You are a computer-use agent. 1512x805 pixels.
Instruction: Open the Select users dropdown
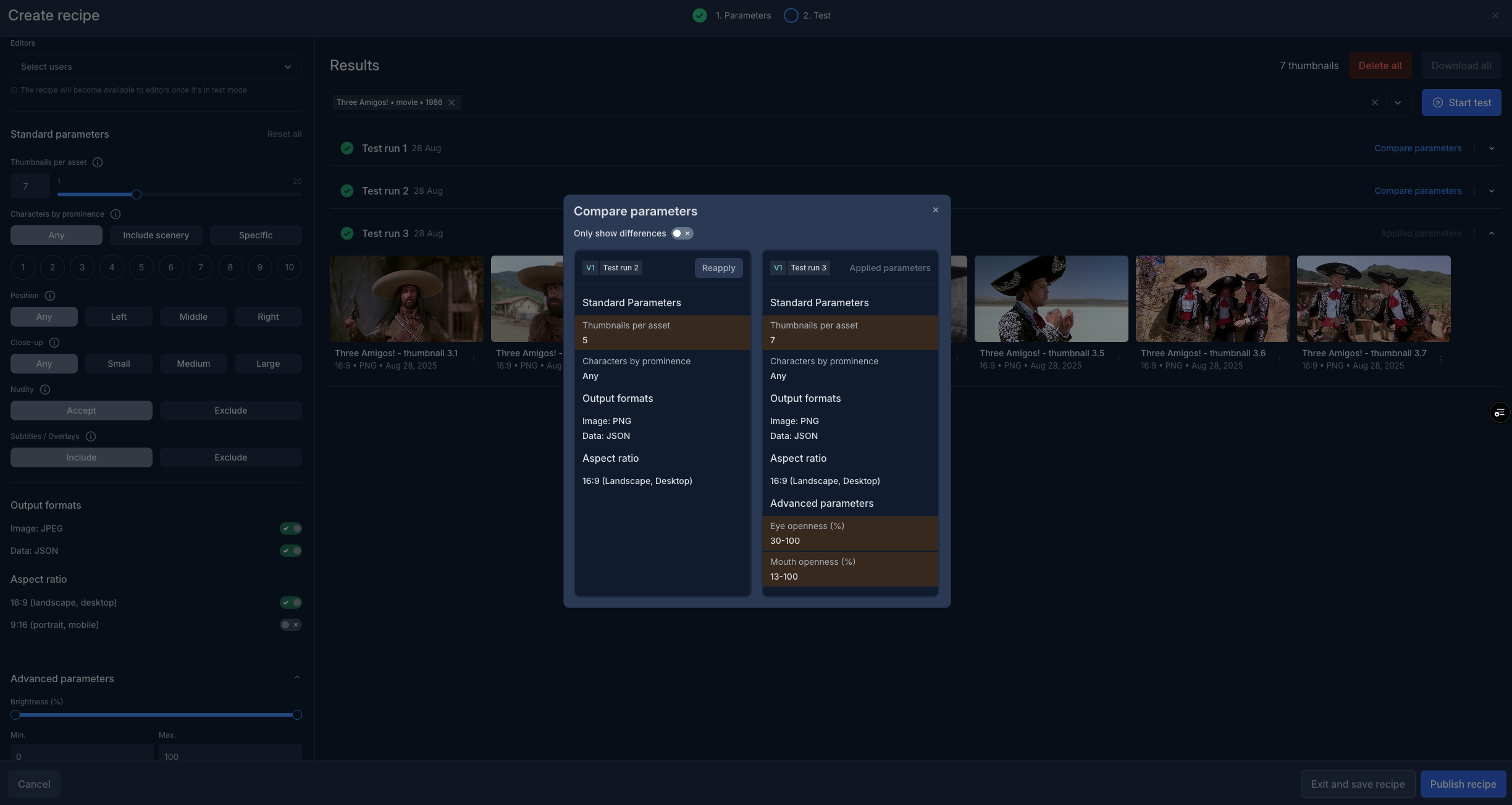[x=156, y=67]
